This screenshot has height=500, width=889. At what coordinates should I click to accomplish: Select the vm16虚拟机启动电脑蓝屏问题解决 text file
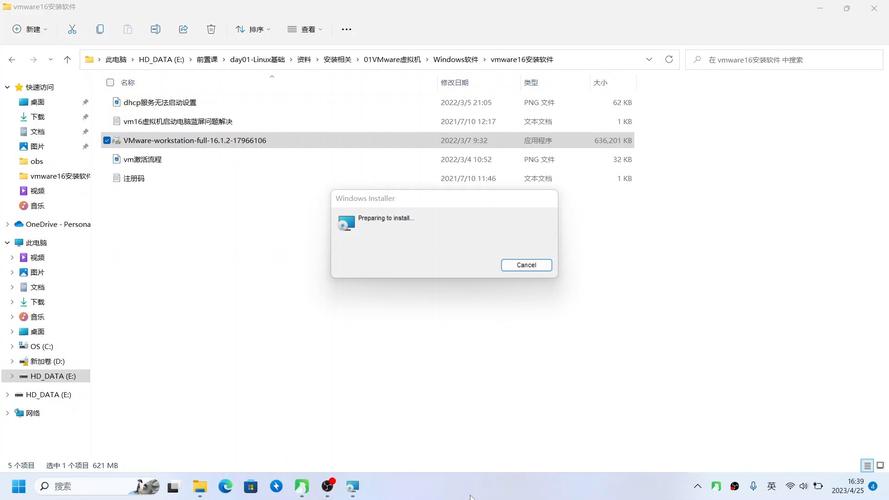178,121
